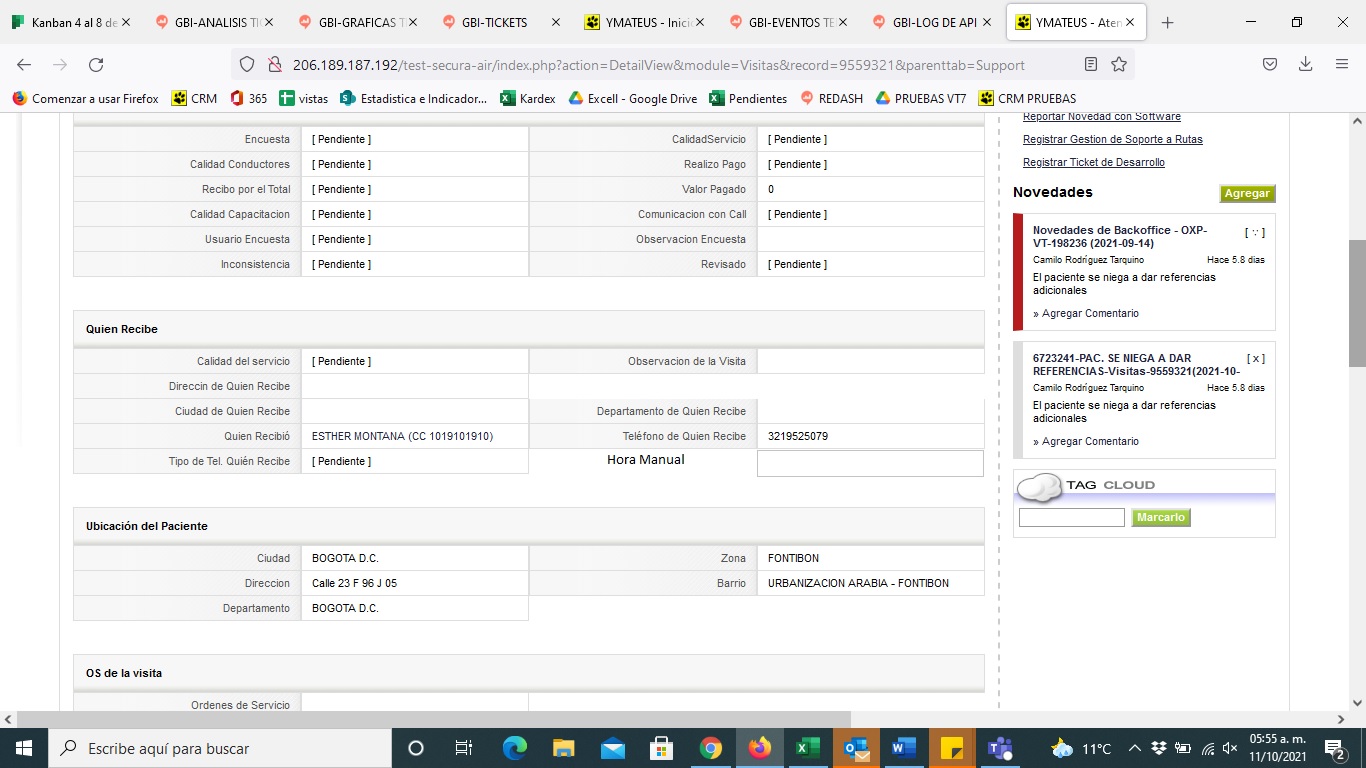
Task: Close the GBI-TICKETS tab
Action: [555, 22]
